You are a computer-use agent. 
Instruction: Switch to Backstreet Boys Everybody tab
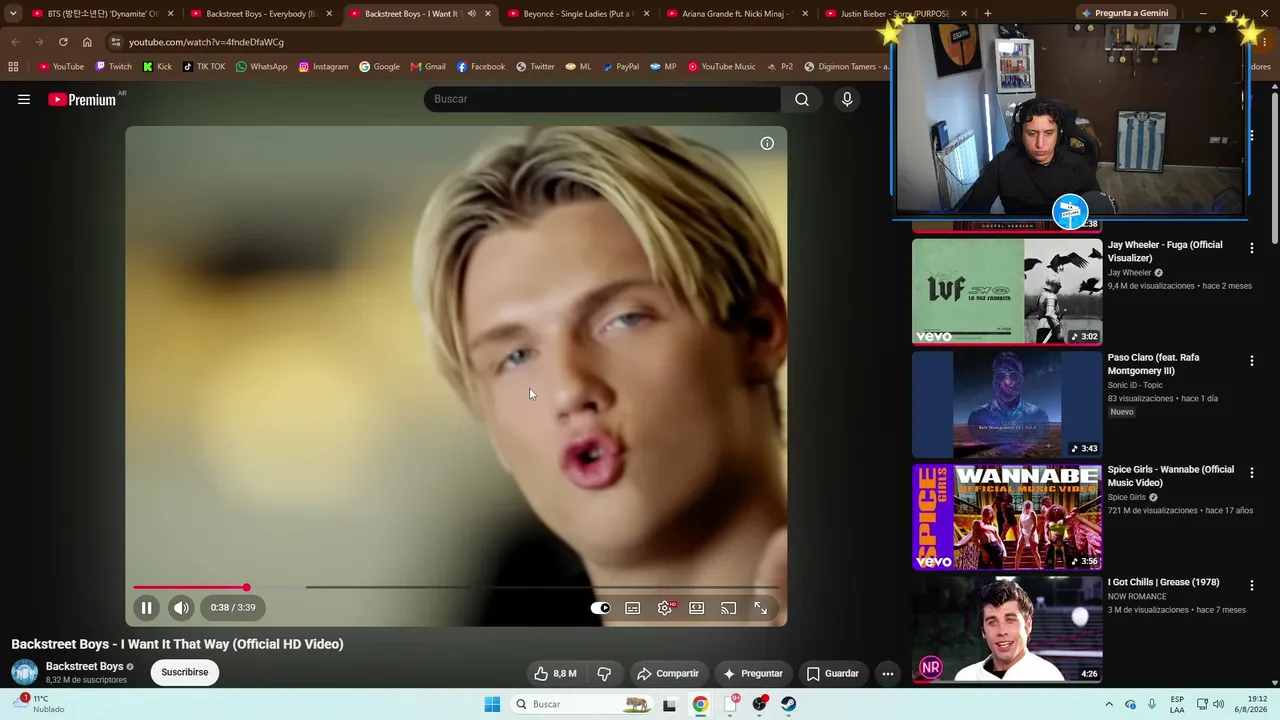tap(261, 14)
